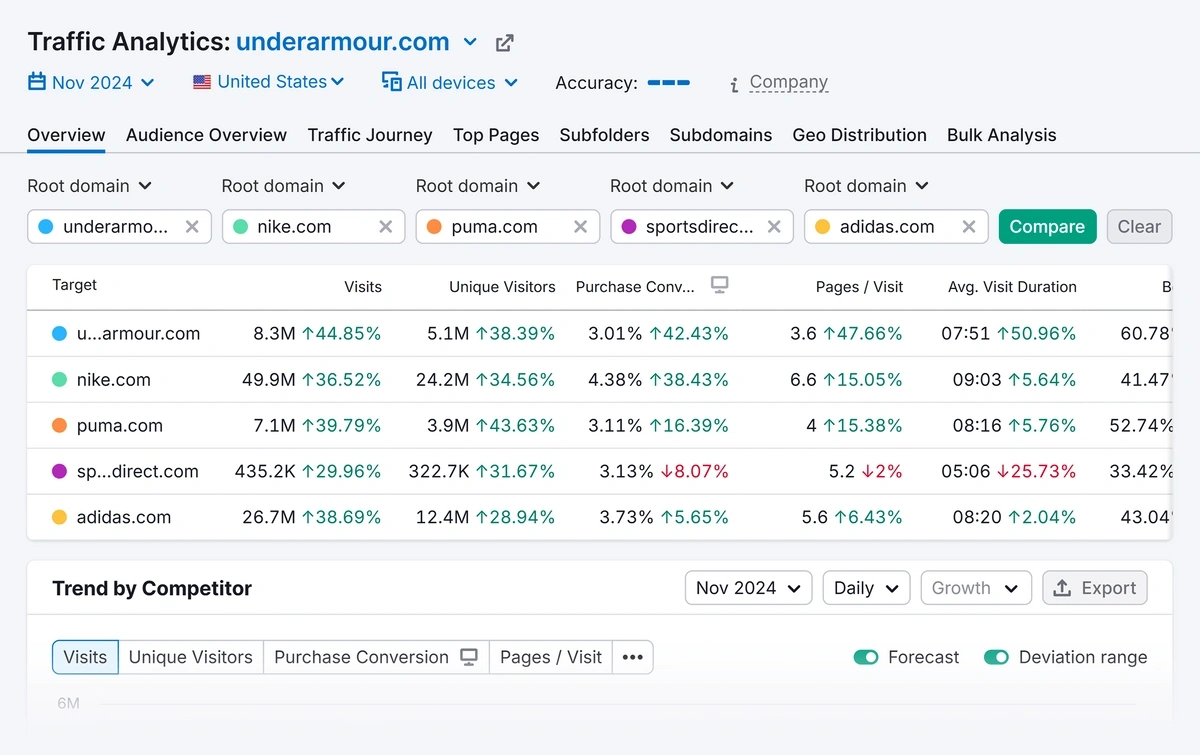Remove adidas.com with its X icon
This screenshot has width=1200, height=755.
968,227
